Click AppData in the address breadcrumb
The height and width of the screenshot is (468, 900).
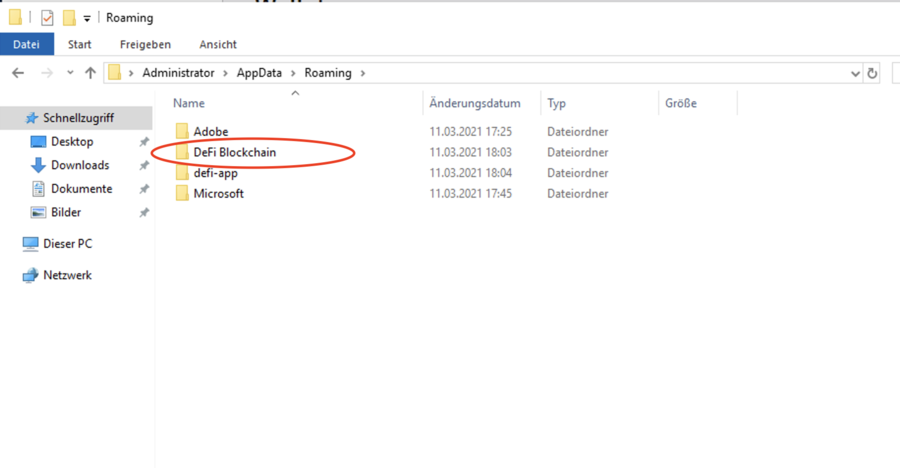click(x=257, y=73)
